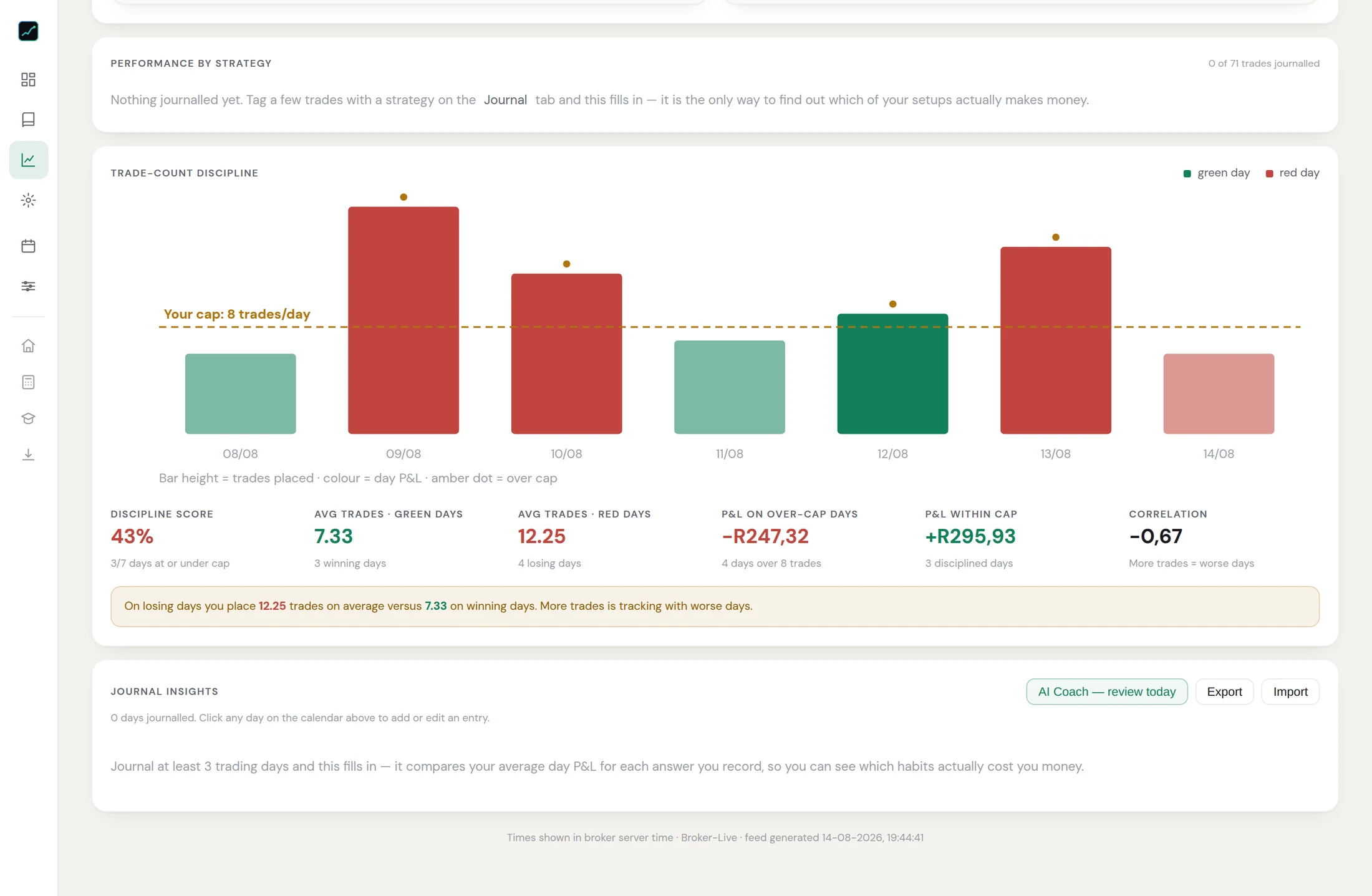
Task: Select the light green 11/08 bar
Action: pos(729,387)
